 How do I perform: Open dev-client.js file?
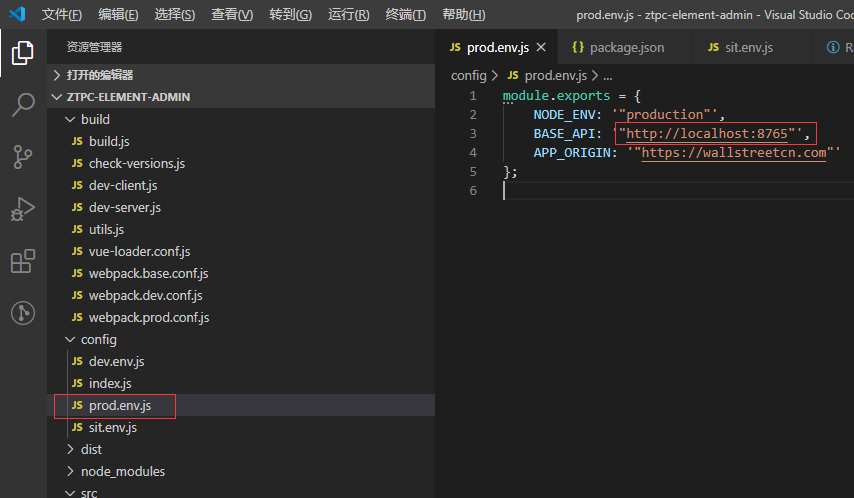pyautogui.click(x=241, y=185)
